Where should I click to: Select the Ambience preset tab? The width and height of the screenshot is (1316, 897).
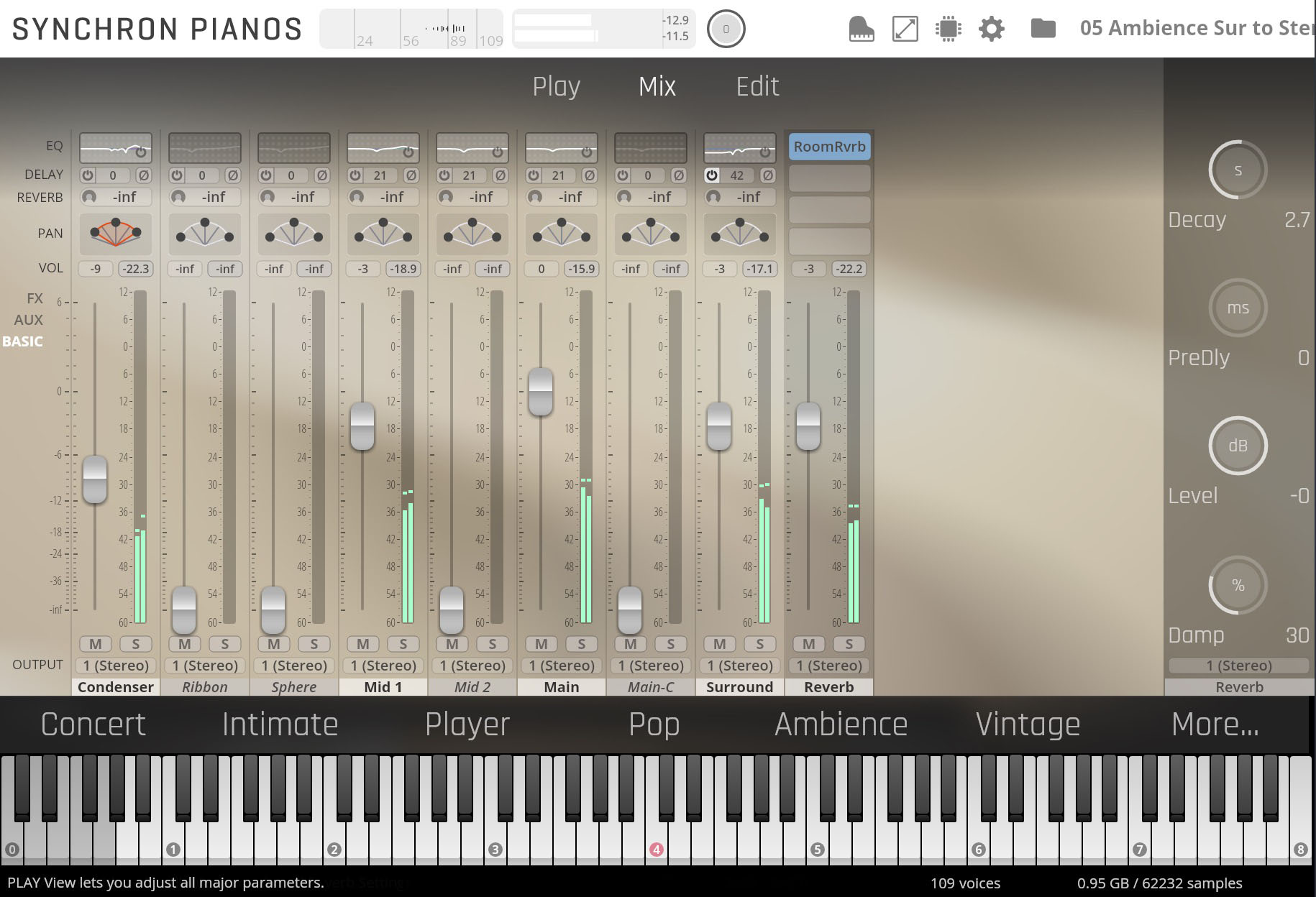[840, 724]
